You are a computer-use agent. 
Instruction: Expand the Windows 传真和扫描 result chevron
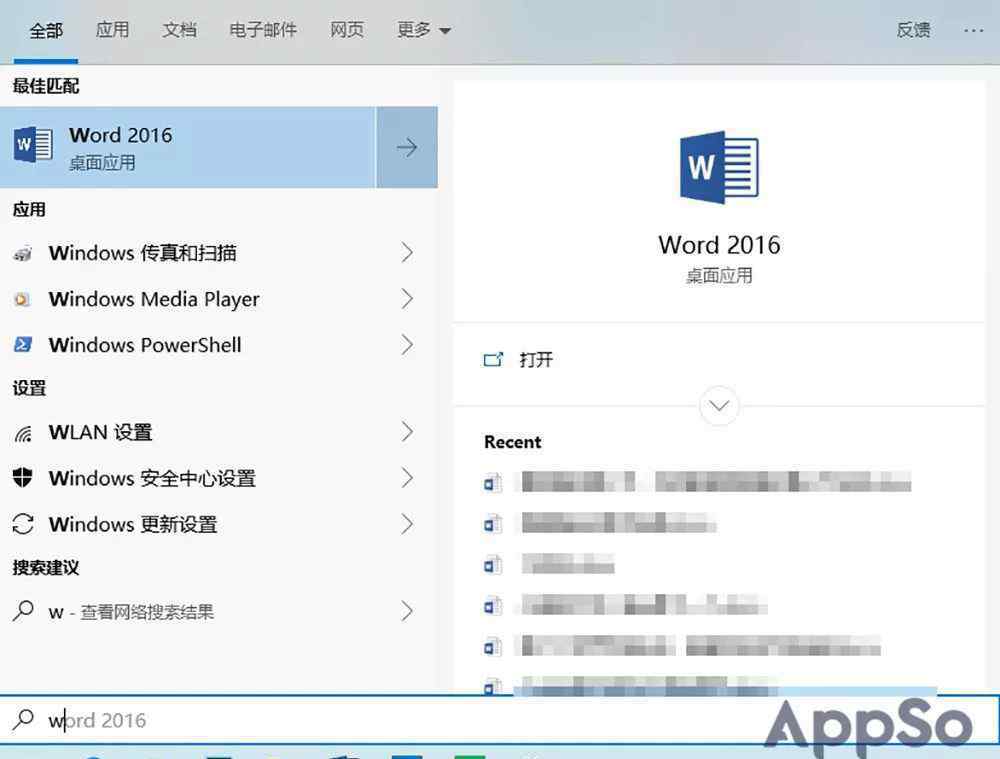(407, 253)
